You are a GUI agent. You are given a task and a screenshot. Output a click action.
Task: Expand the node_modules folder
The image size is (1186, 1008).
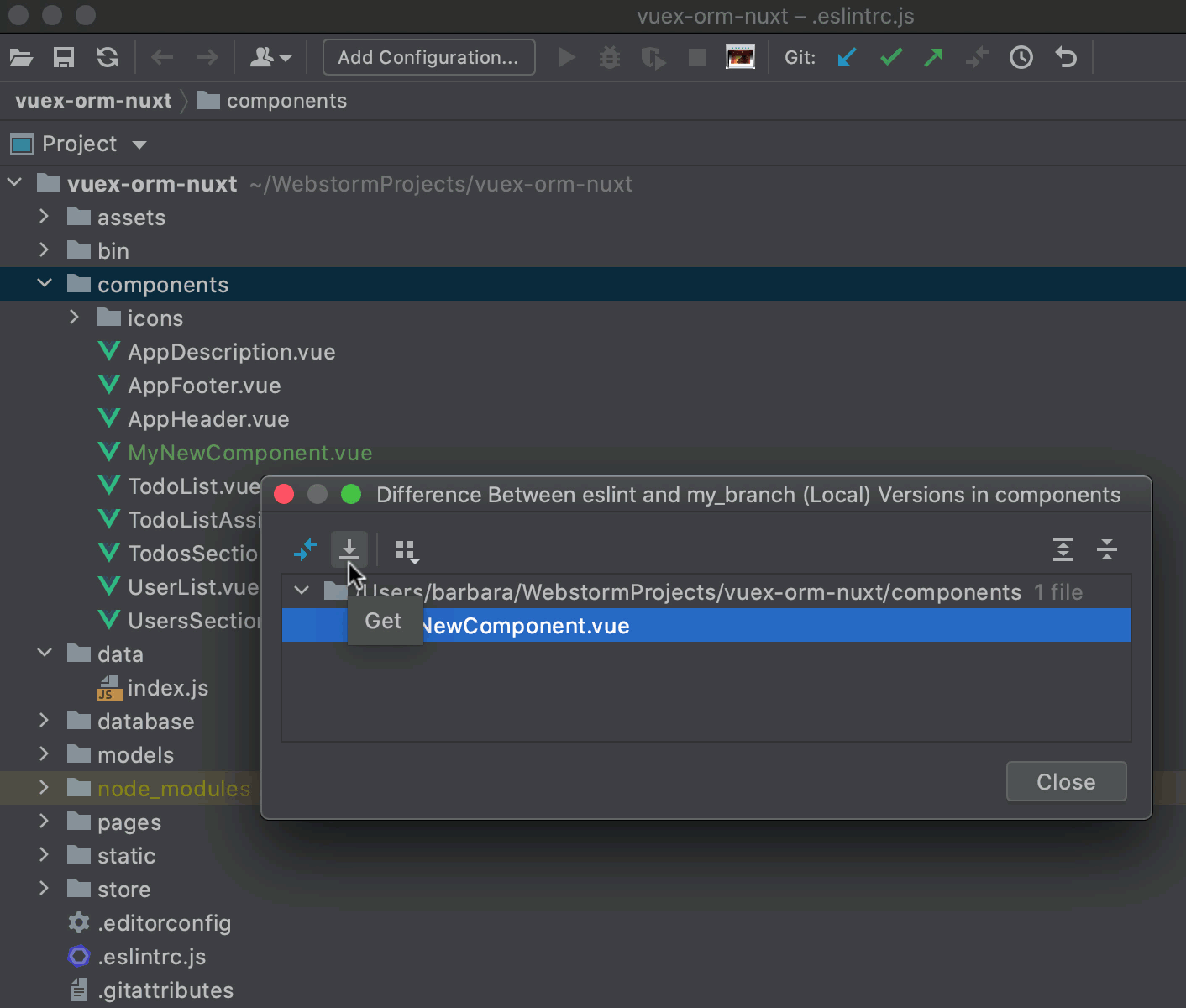click(x=45, y=788)
